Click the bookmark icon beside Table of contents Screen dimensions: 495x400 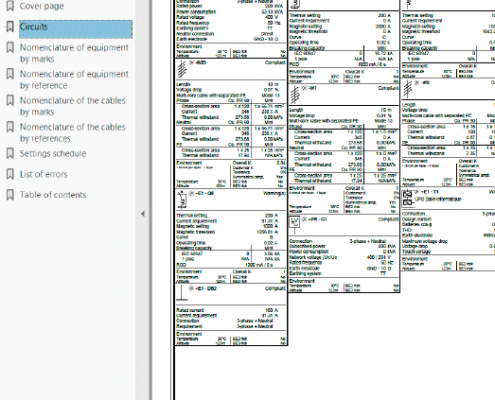pyautogui.click(x=10, y=195)
